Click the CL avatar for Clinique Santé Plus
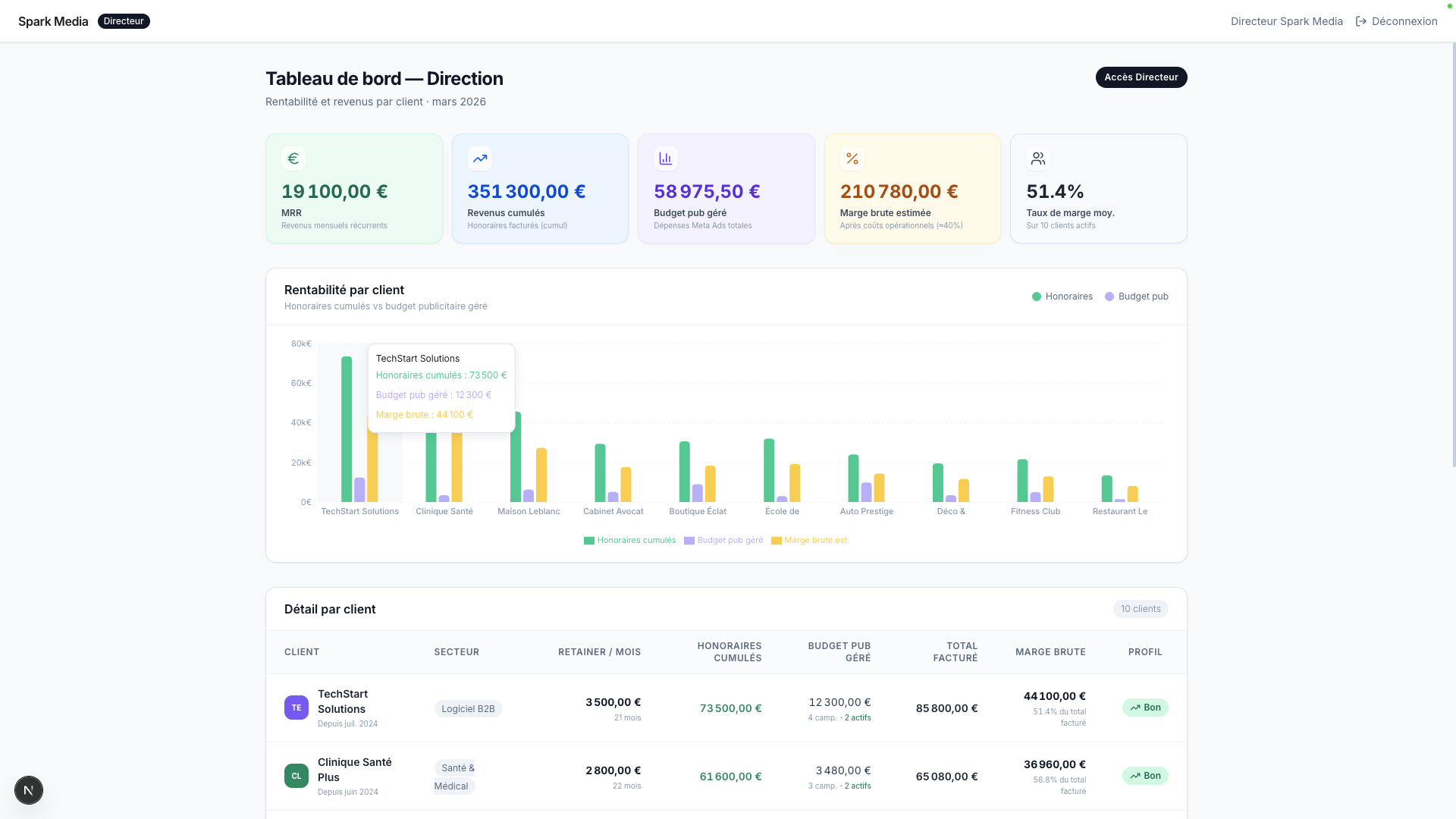Screen dimensions: 1456x819 (296, 776)
